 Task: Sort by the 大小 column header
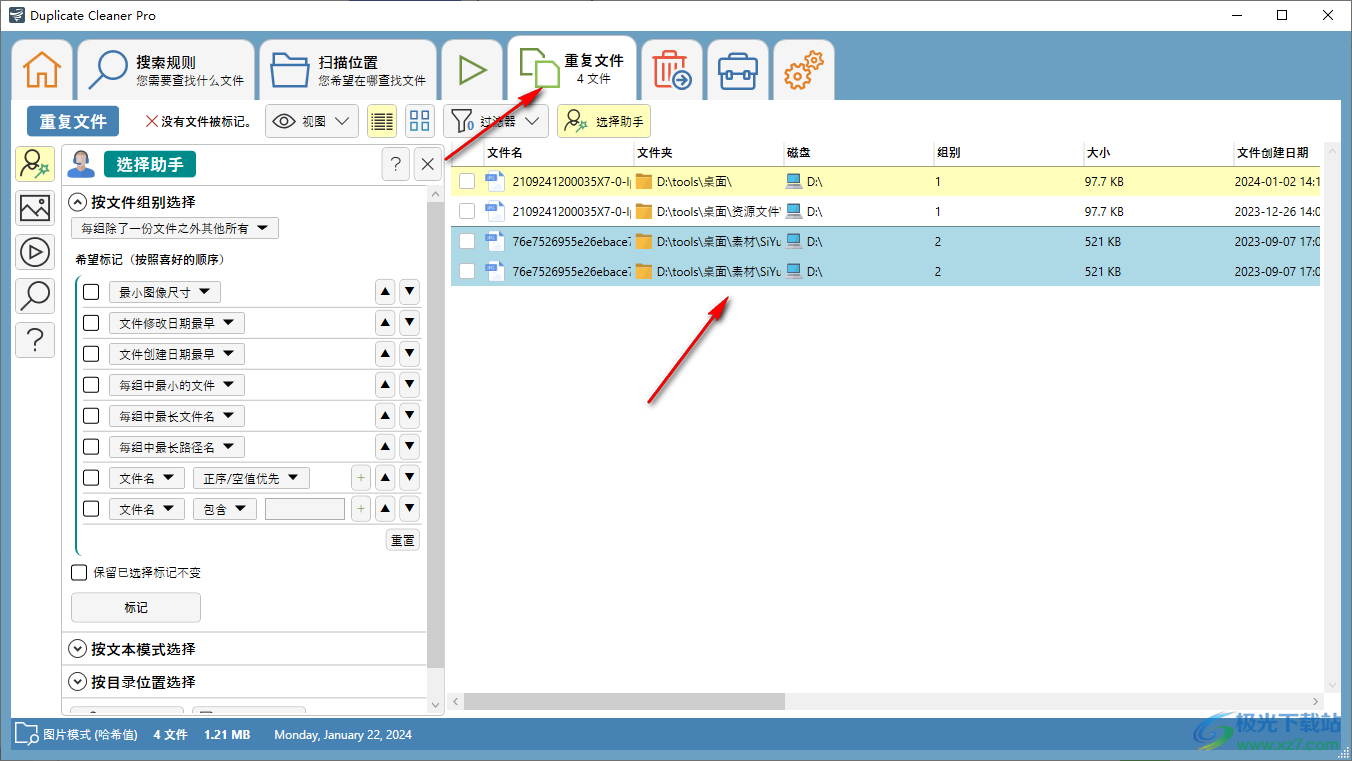1158,153
